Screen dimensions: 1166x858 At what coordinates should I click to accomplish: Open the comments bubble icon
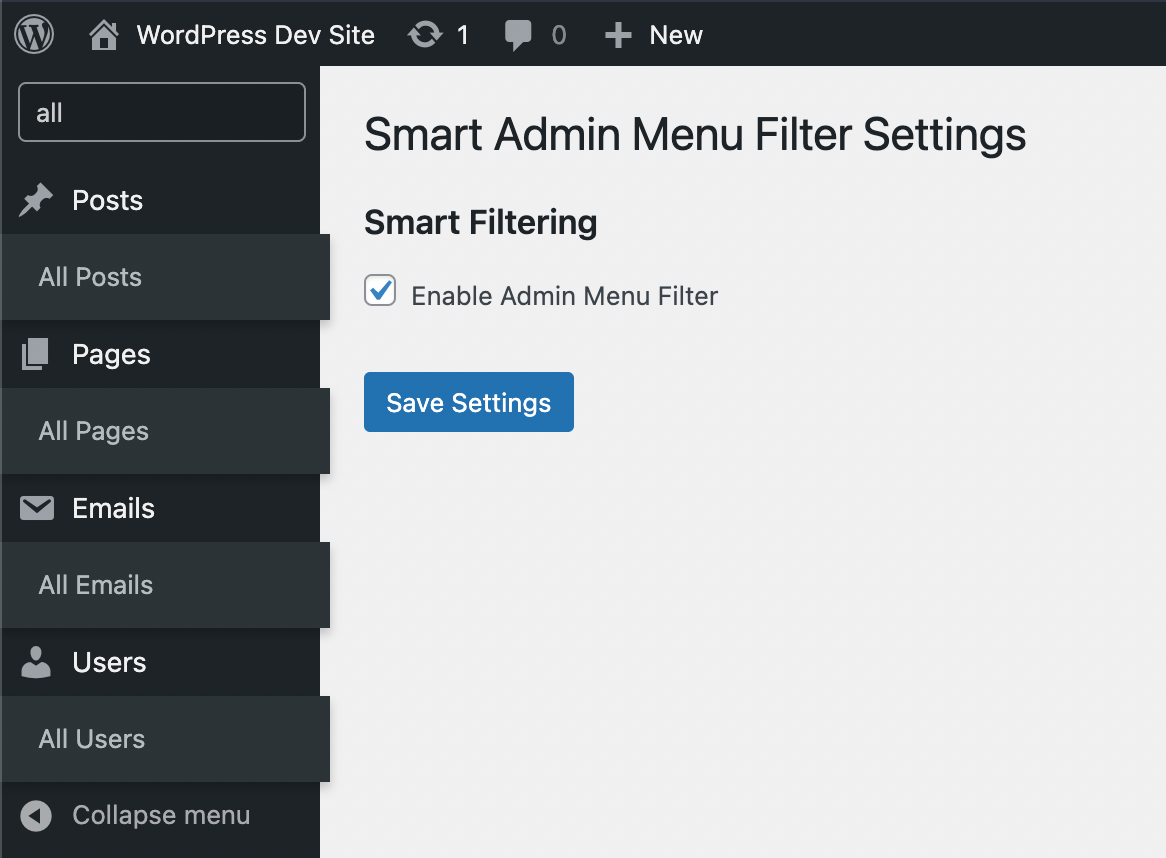pyautogui.click(x=518, y=35)
